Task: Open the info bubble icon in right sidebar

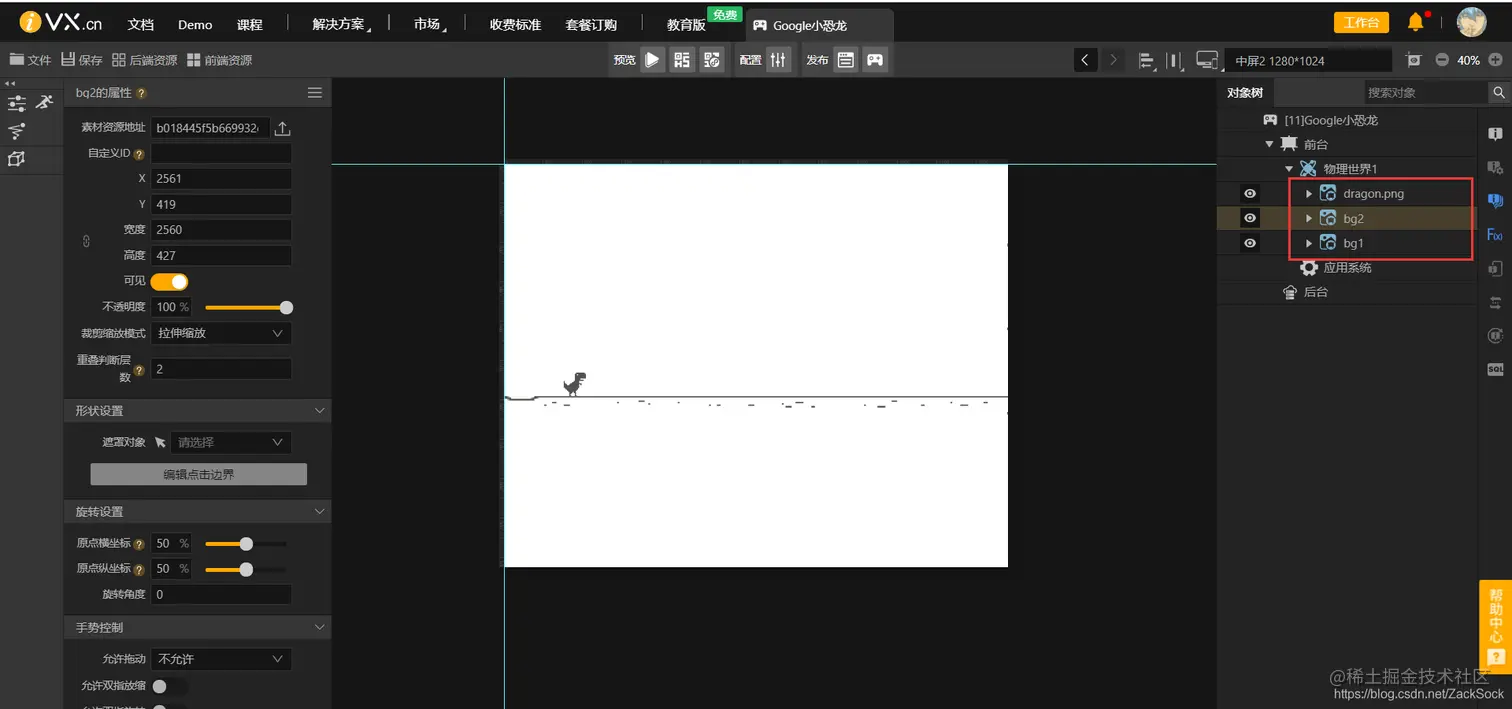Action: click(x=1495, y=133)
